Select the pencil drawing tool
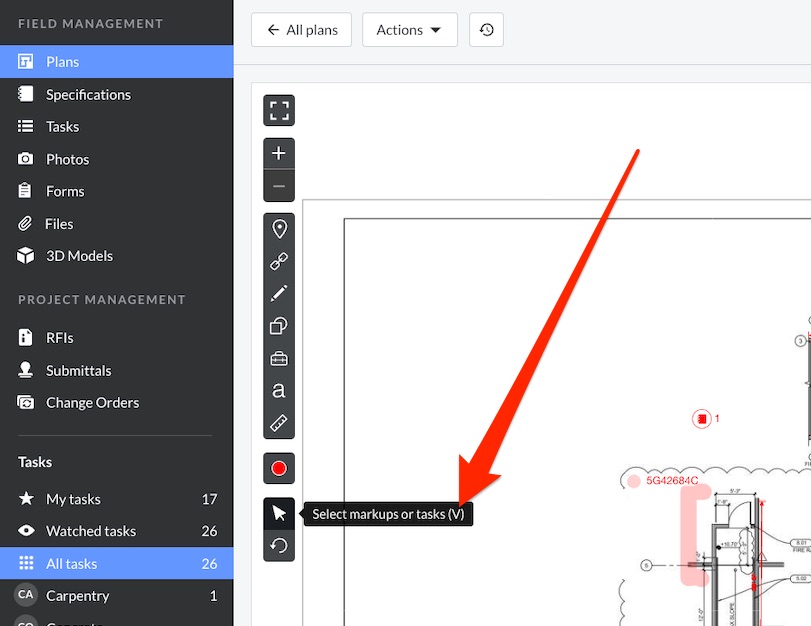The width and height of the screenshot is (811, 626). point(279,293)
